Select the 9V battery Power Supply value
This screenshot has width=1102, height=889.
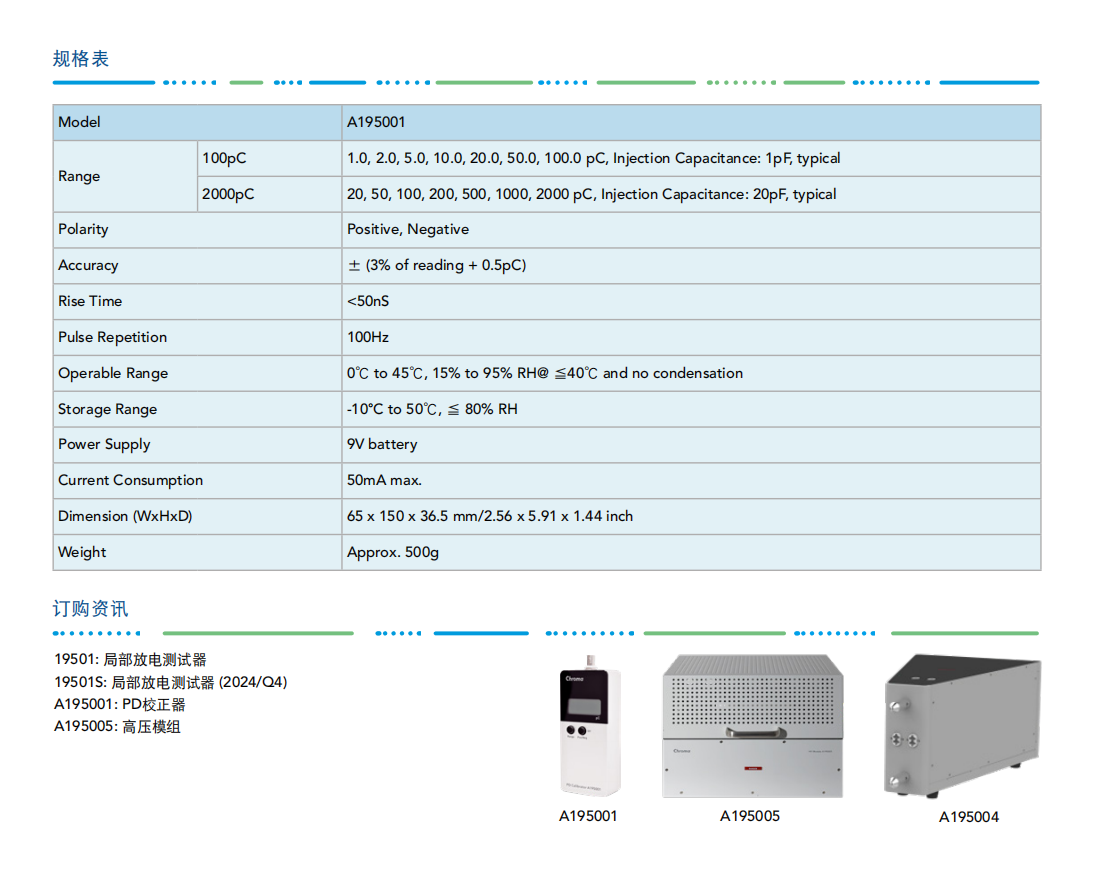coord(382,444)
